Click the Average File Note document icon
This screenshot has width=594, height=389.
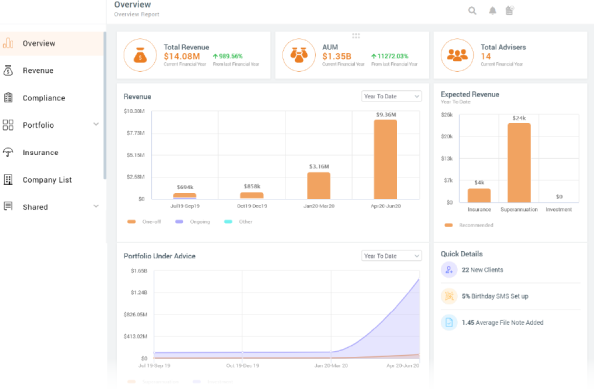tap(449, 323)
